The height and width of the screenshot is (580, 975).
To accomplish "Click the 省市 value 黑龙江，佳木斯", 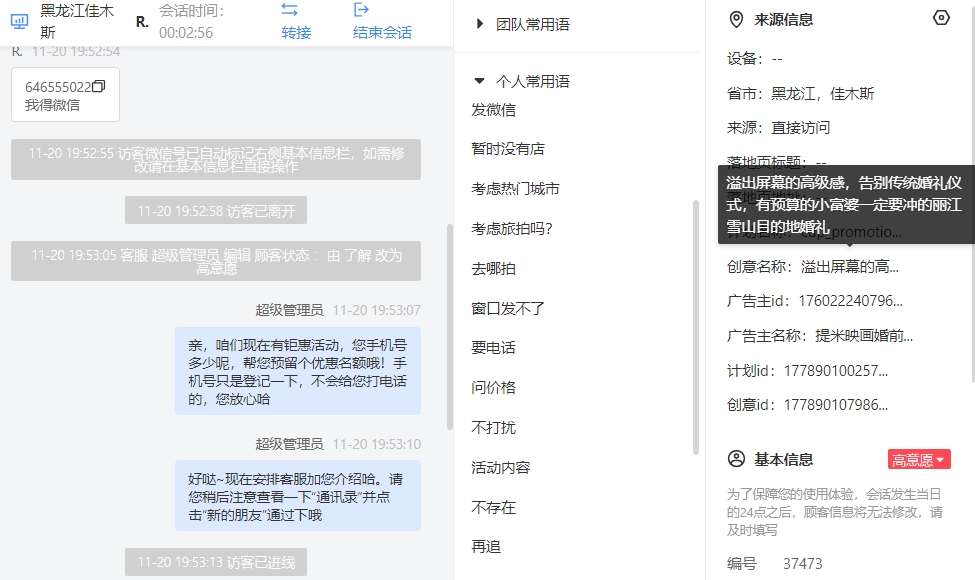I will (x=823, y=94).
